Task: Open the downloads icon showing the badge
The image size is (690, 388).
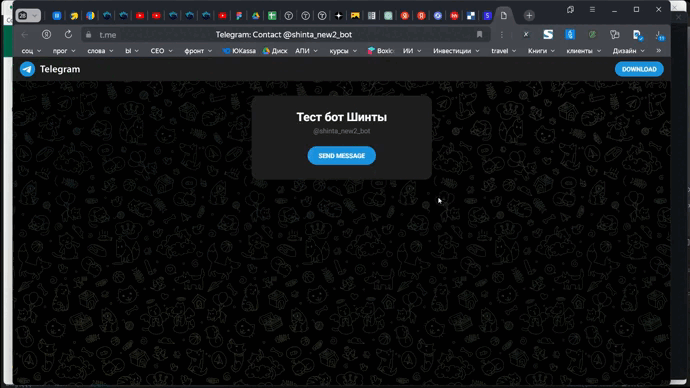Action: point(659,35)
